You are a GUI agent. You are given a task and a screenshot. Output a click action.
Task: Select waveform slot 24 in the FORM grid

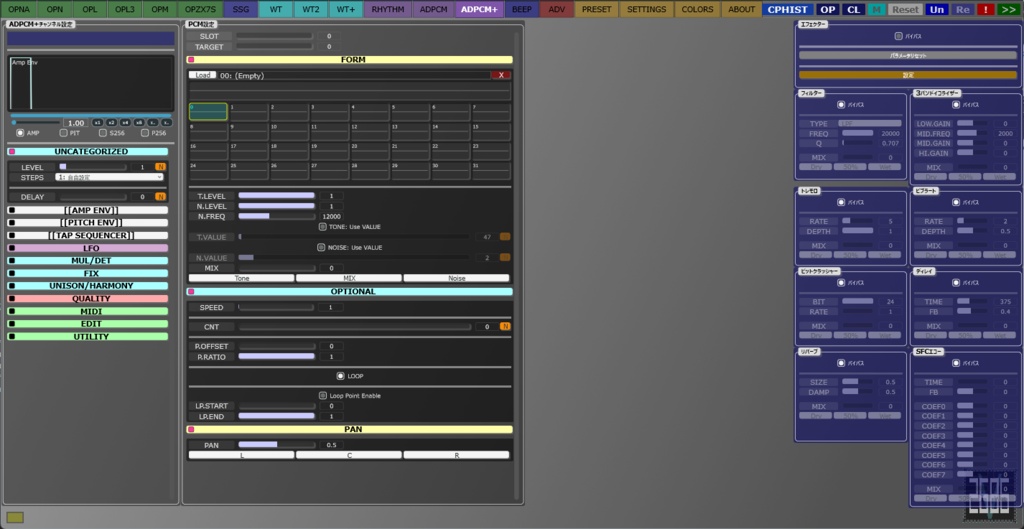point(208,171)
